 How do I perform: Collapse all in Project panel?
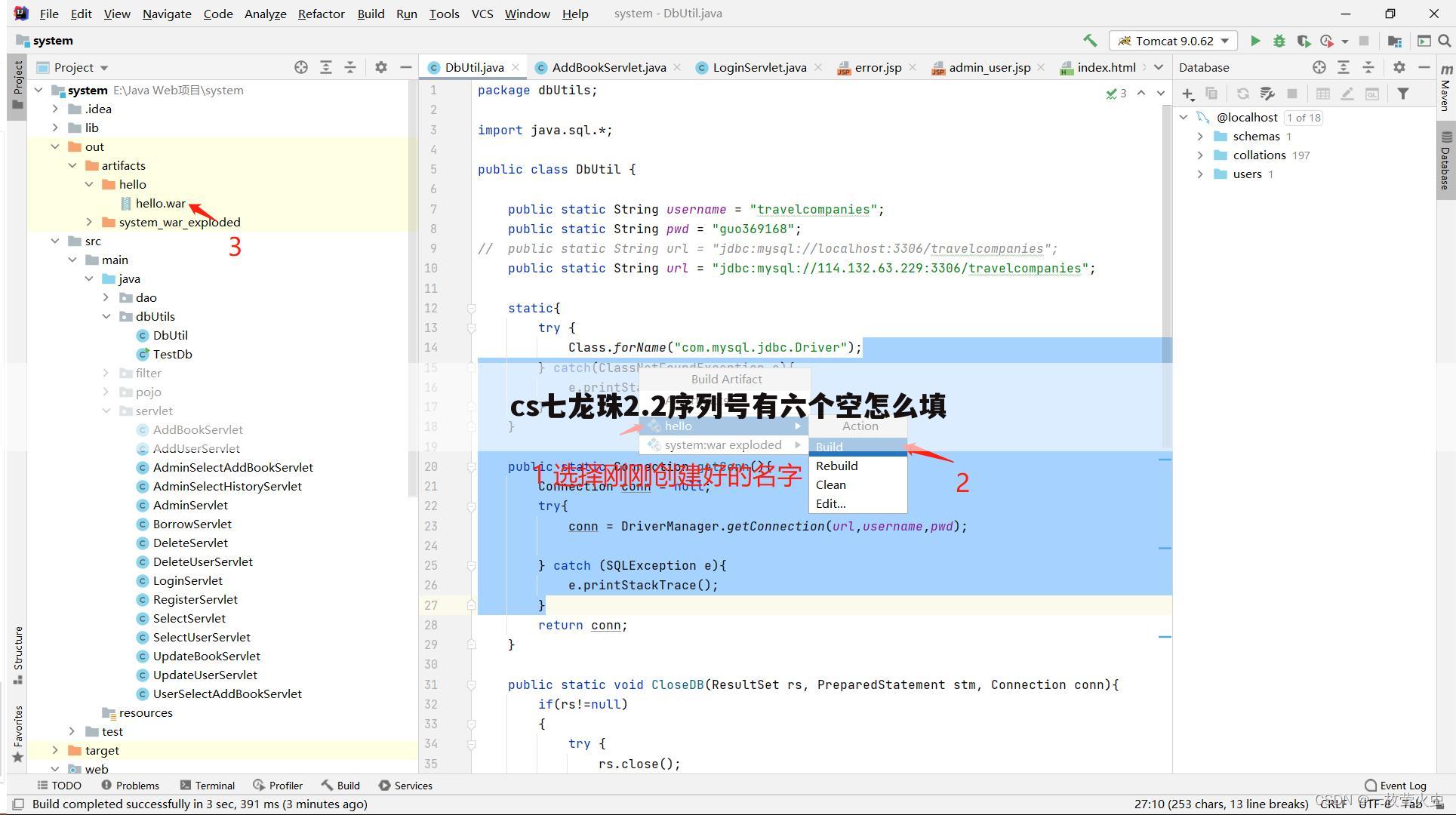(350, 67)
